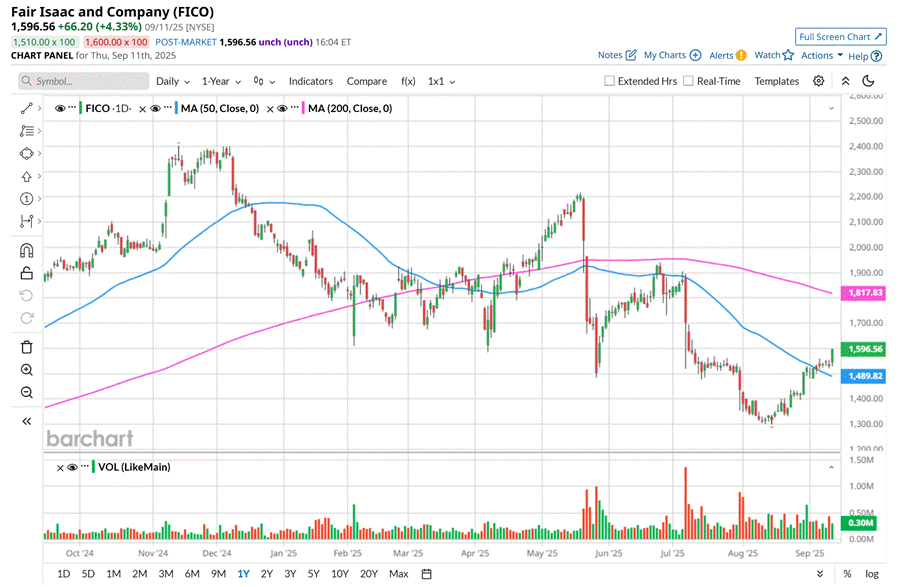
Task: Select the Max time range
Action: [399, 574]
